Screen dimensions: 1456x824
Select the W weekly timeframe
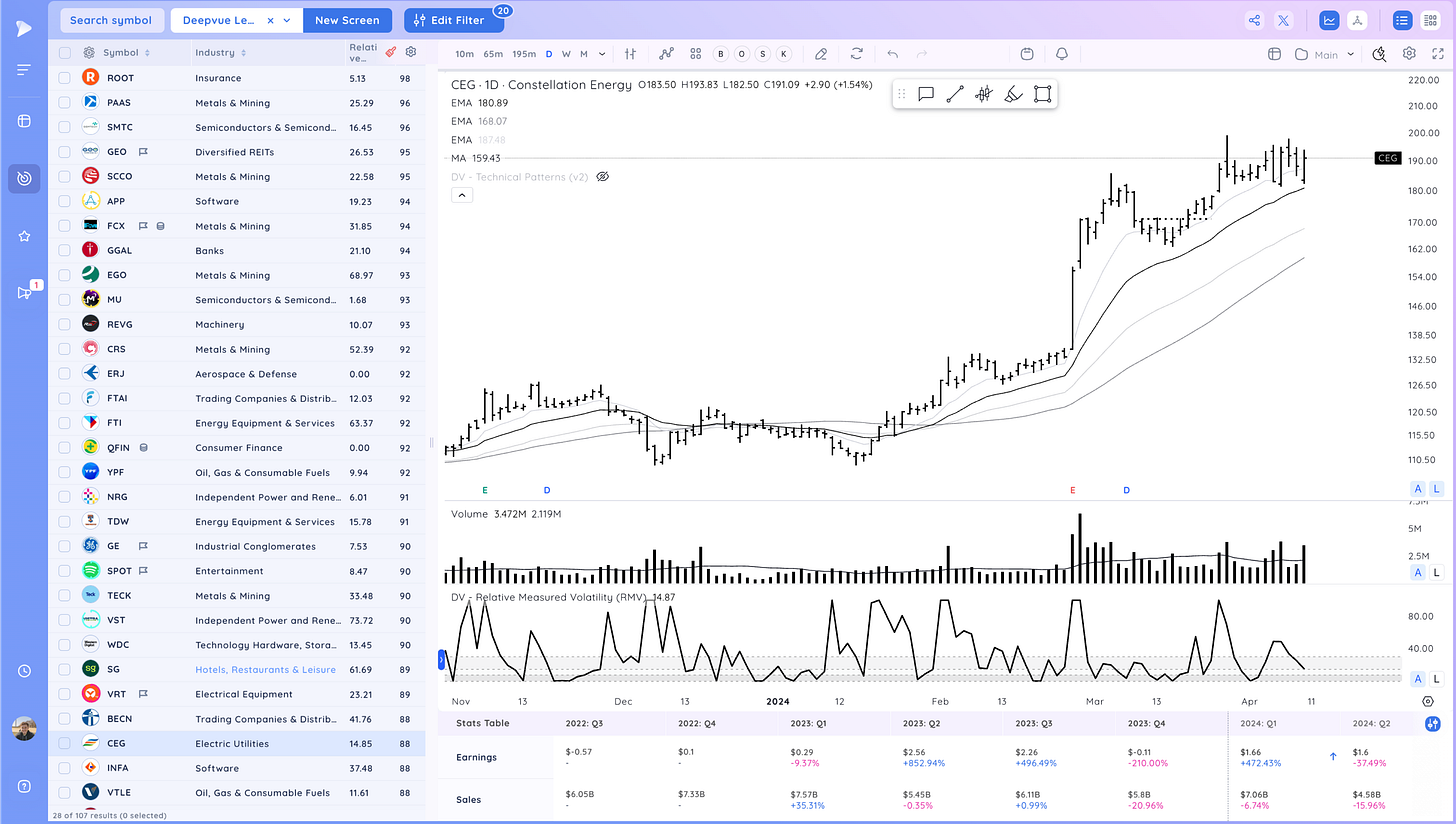566,54
